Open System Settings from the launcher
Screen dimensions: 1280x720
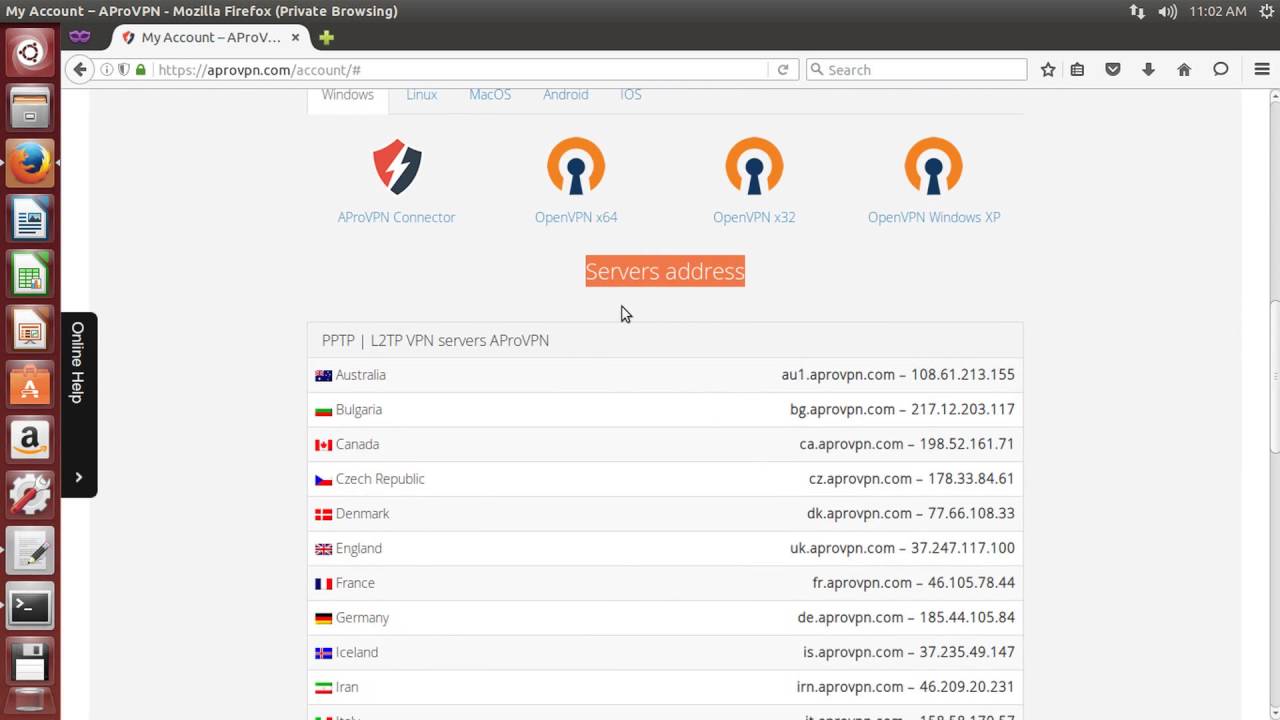pyautogui.click(x=30, y=495)
